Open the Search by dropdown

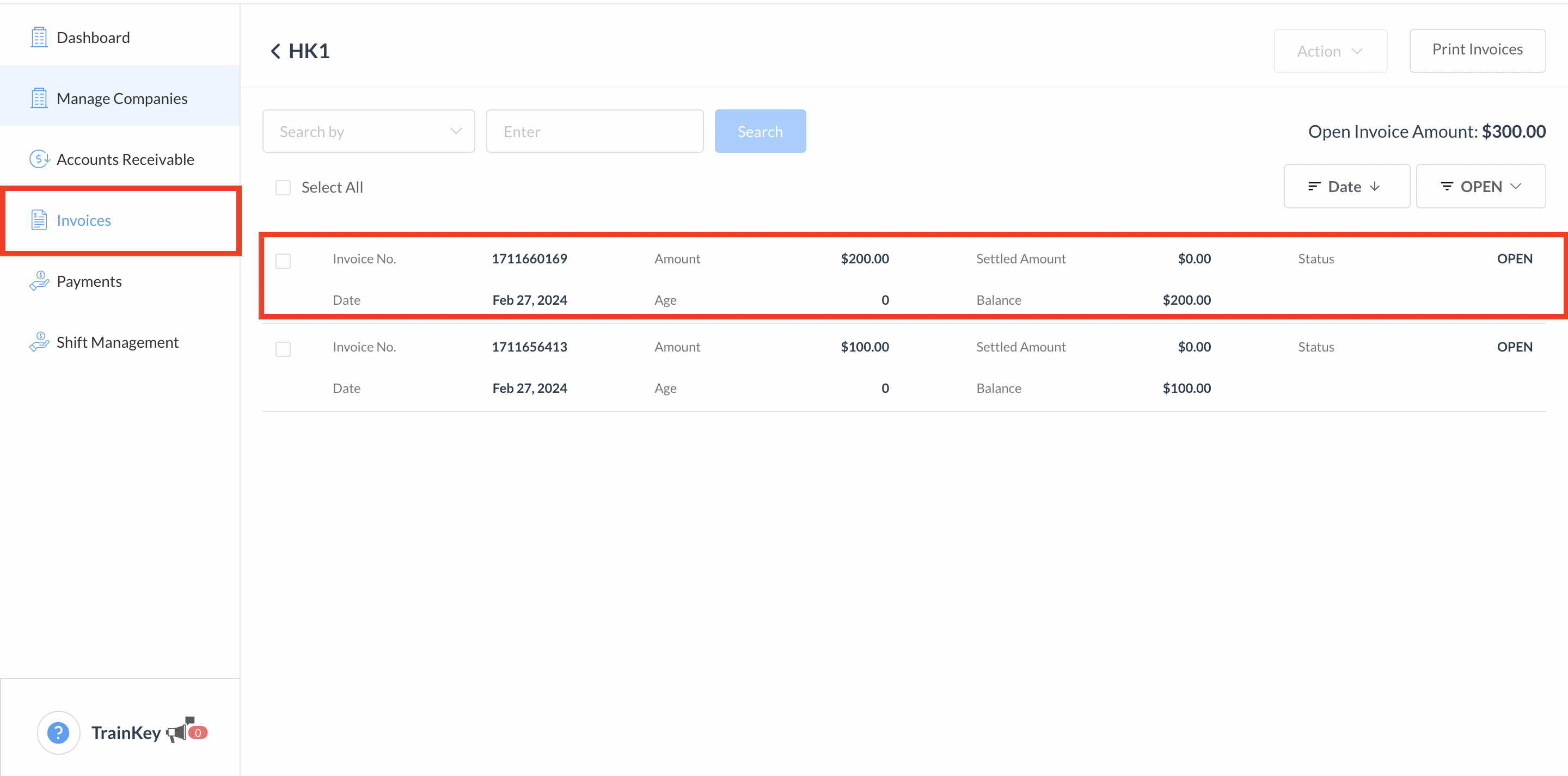[368, 132]
